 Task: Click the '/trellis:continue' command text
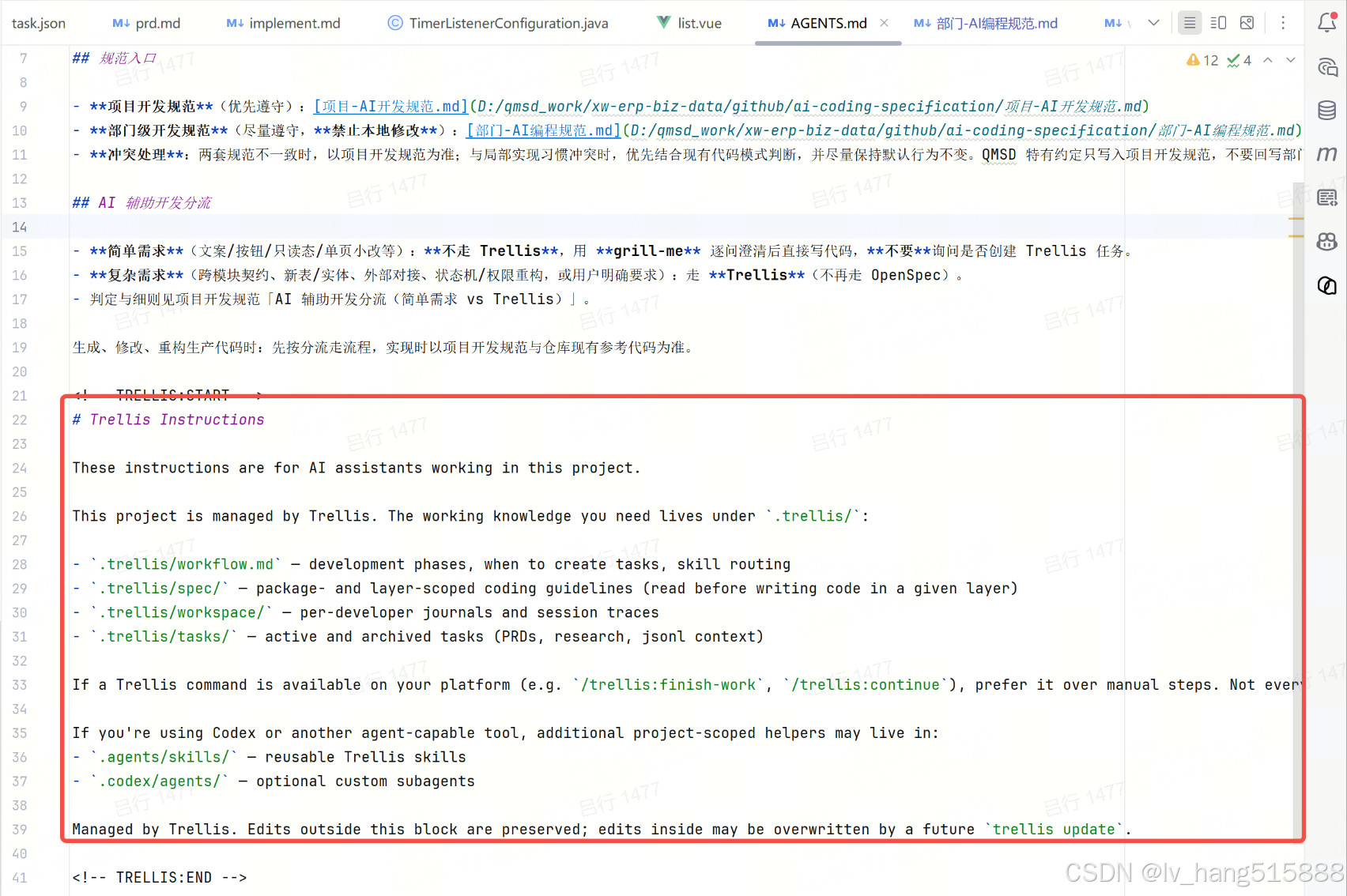866,684
